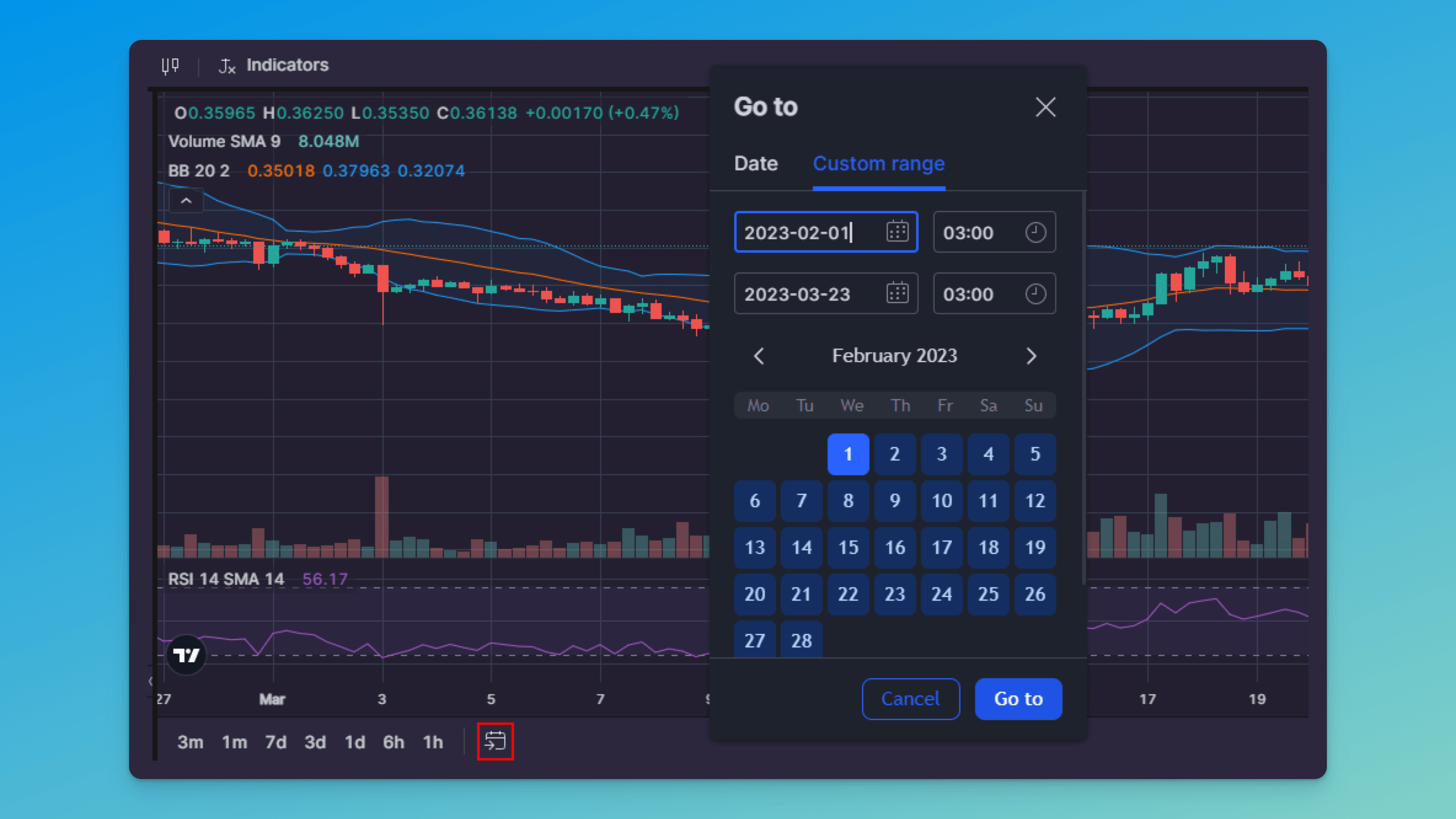Click the clock icon for start time
Image resolution: width=1456 pixels, height=819 pixels.
1036,232
